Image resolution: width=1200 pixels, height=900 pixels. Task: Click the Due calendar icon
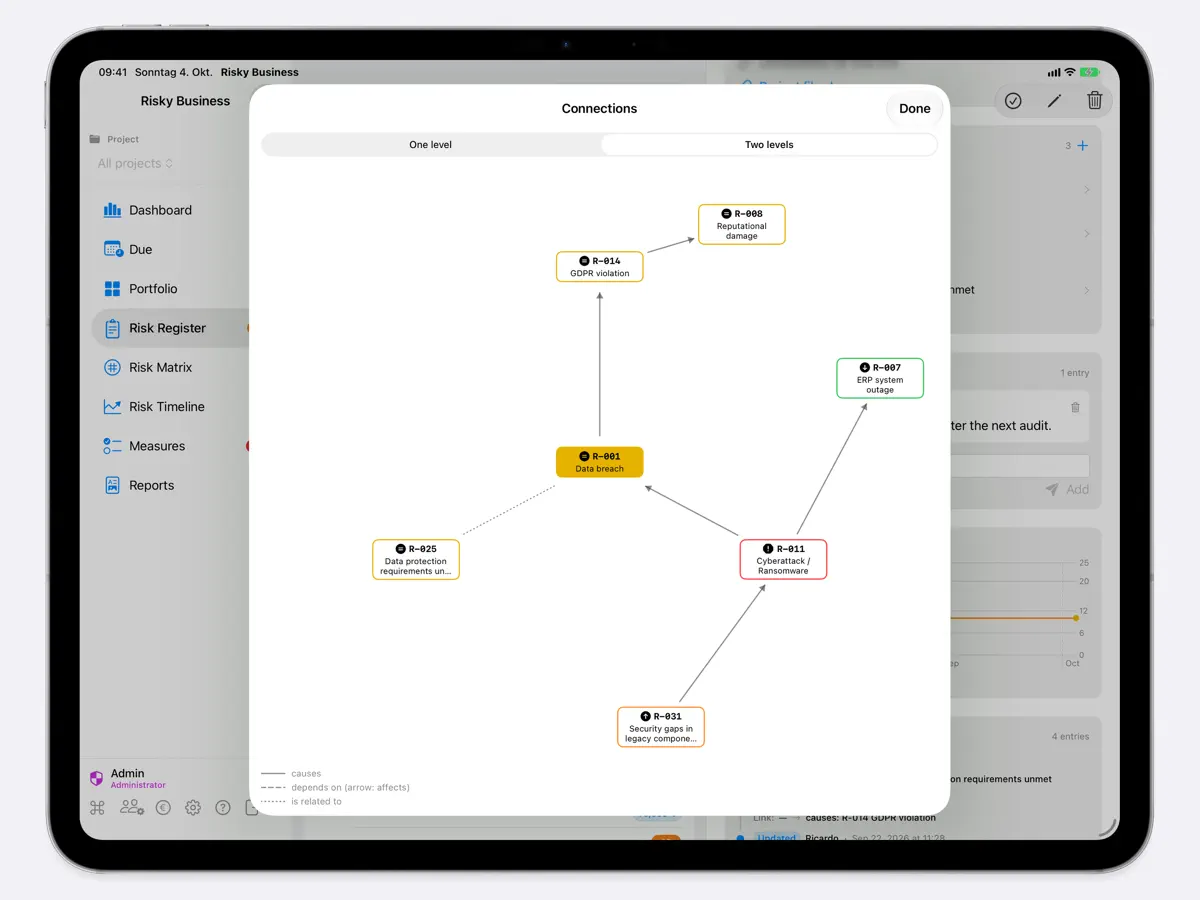click(x=112, y=249)
